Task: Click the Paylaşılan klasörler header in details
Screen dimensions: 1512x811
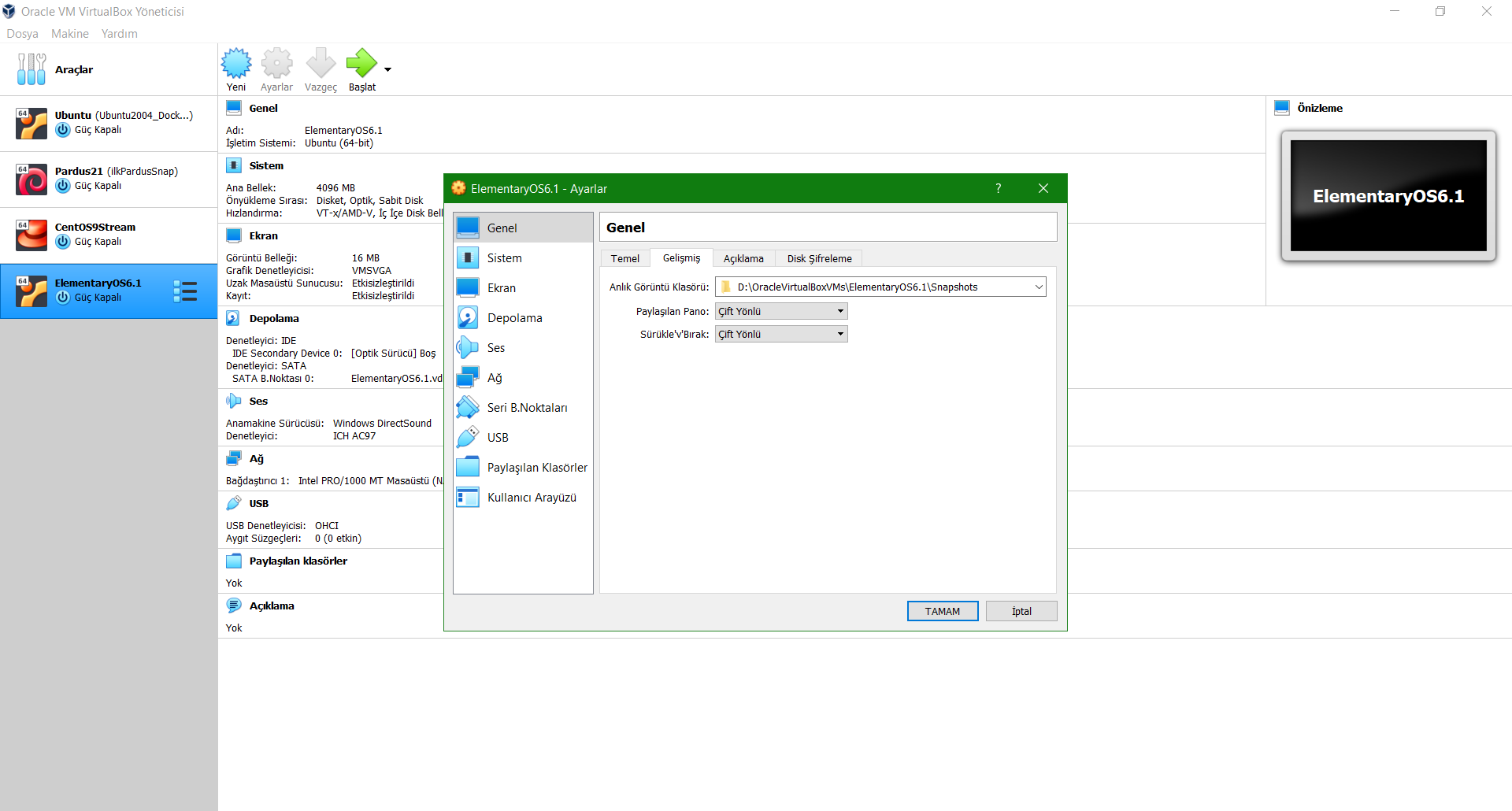Action: [x=298, y=561]
